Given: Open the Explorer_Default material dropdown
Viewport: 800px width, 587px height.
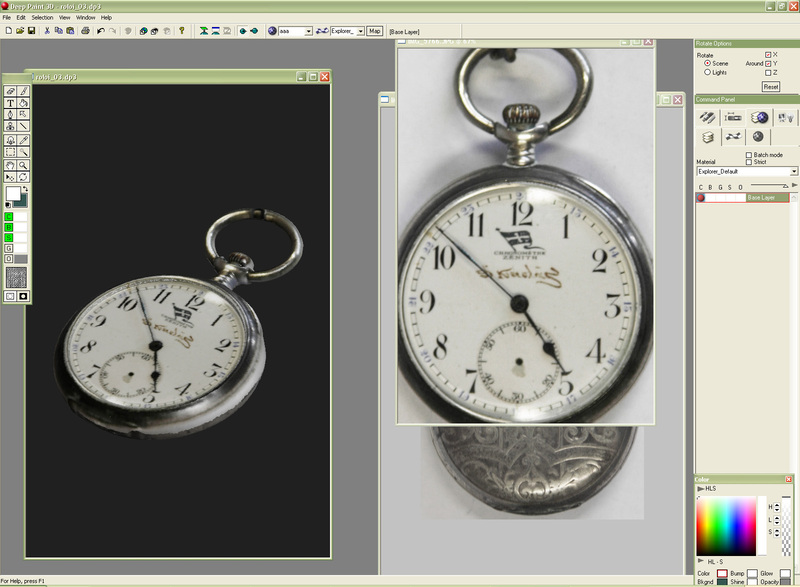Looking at the screenshot, I should point(794,172).
